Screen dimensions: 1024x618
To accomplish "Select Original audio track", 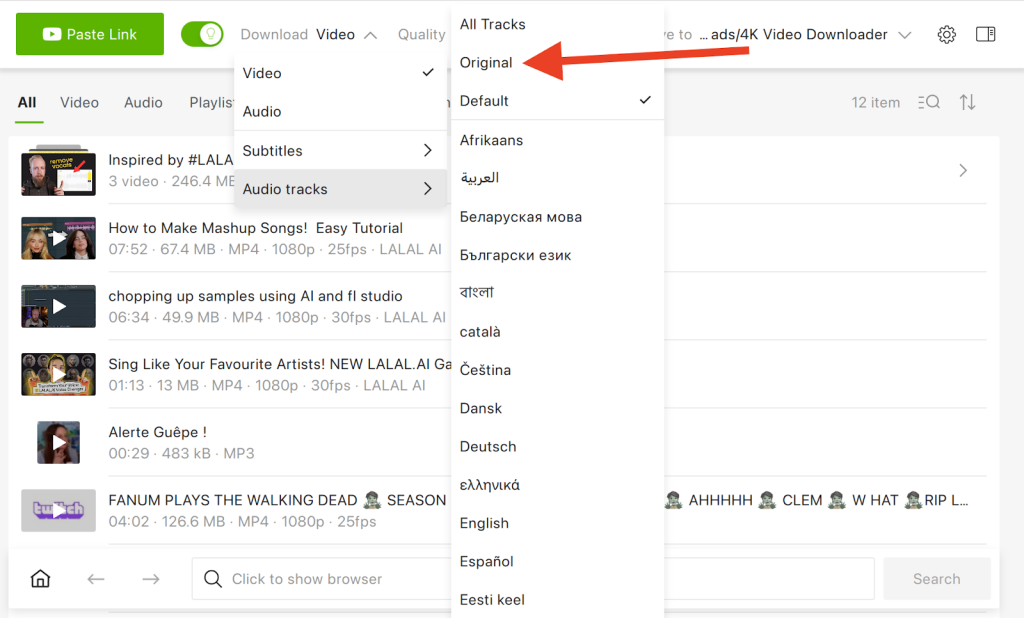I will click(486, 63).
